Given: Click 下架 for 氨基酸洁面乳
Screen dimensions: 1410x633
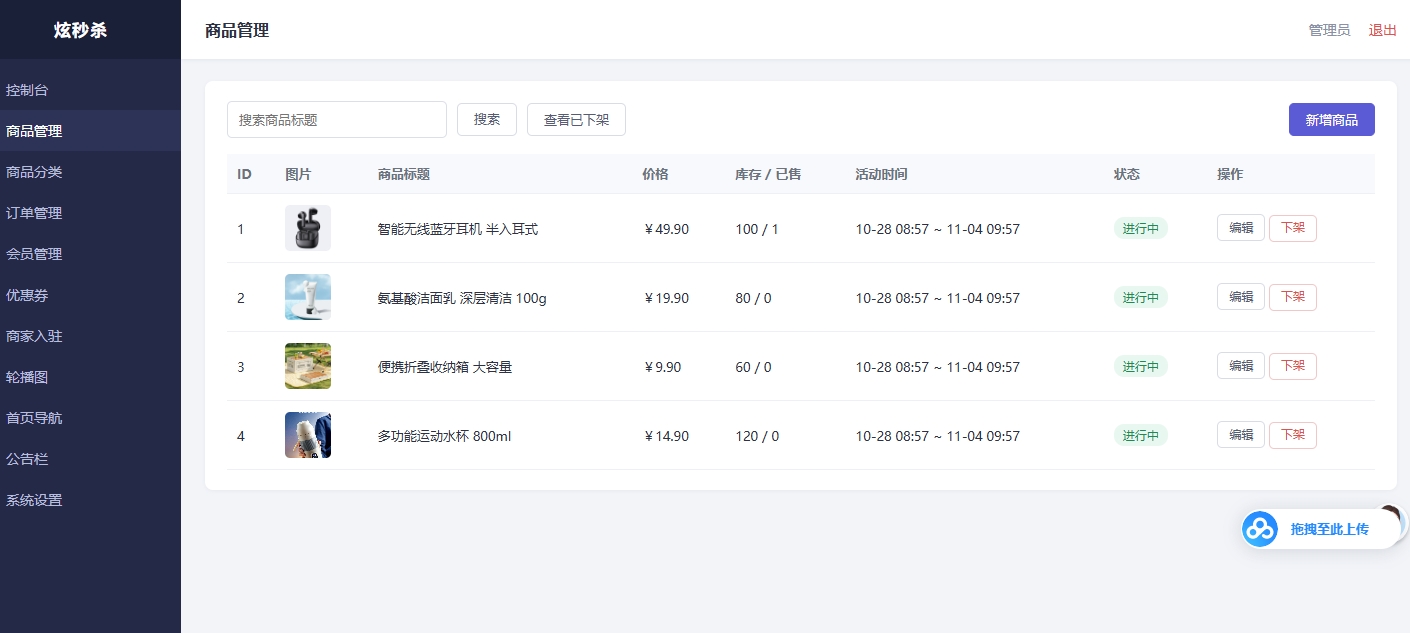Looking at the screenshot, I should [1293, 297].
